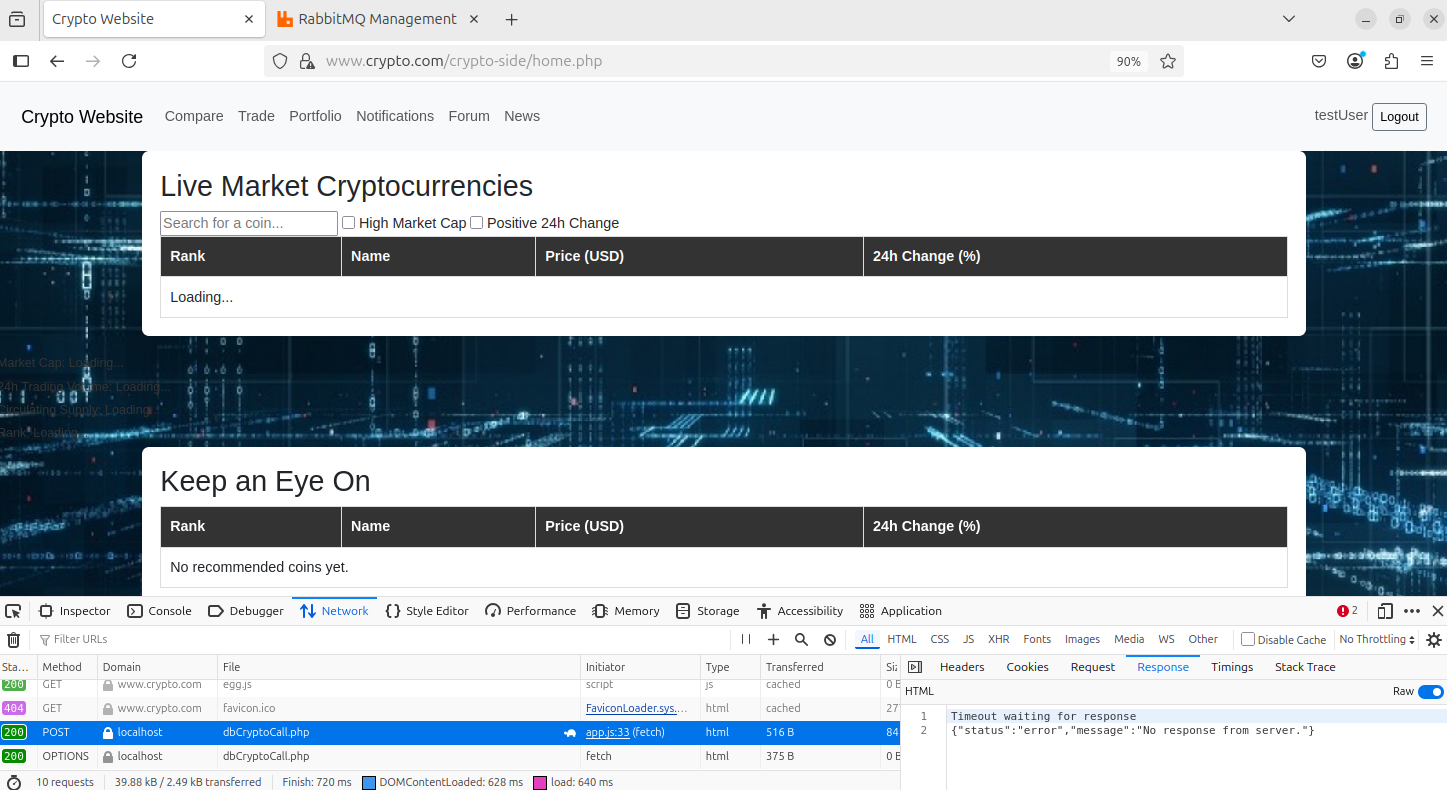
Task: Open the No Throttling dropdown
Action: pyautogui.click(x=1377, y=640)
